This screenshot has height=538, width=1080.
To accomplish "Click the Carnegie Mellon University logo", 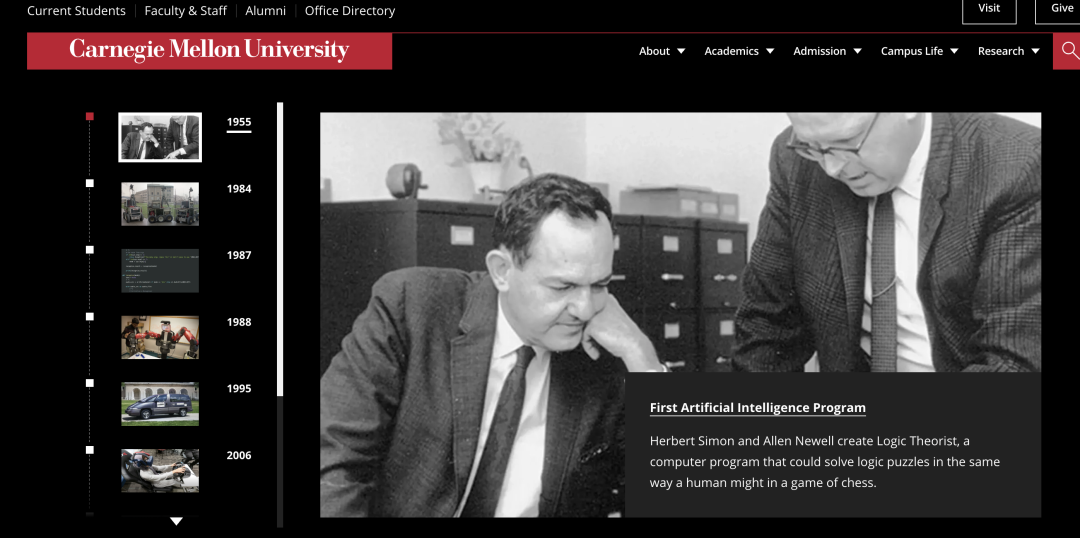I will pos(209,50).
